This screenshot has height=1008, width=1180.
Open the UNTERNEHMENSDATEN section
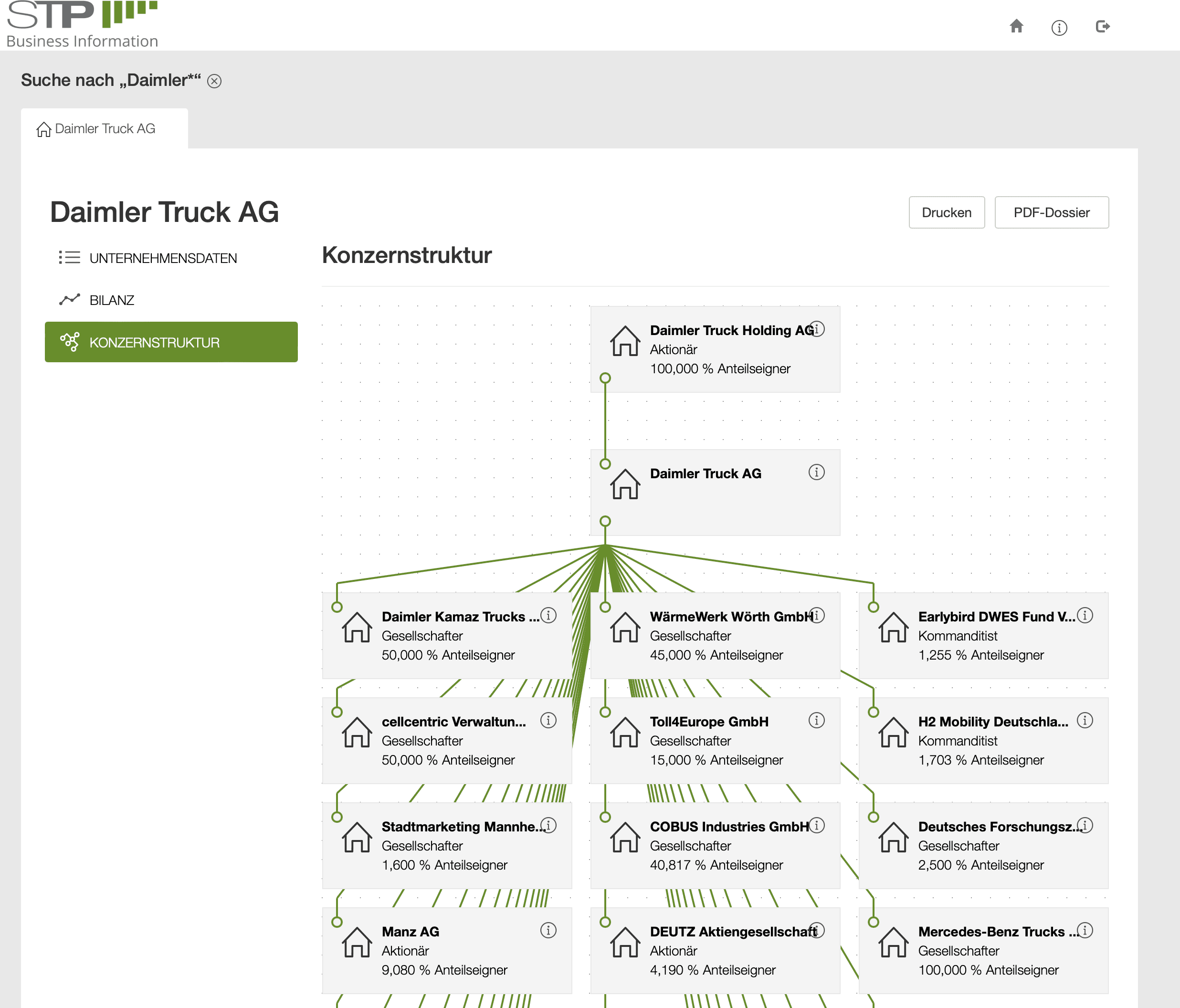click(x=163, y=258)
